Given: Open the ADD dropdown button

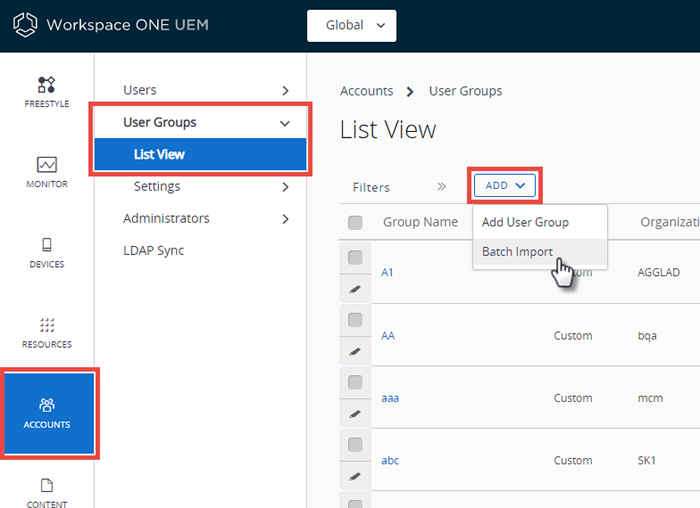Looking at the screenshot, I should 504,185.
